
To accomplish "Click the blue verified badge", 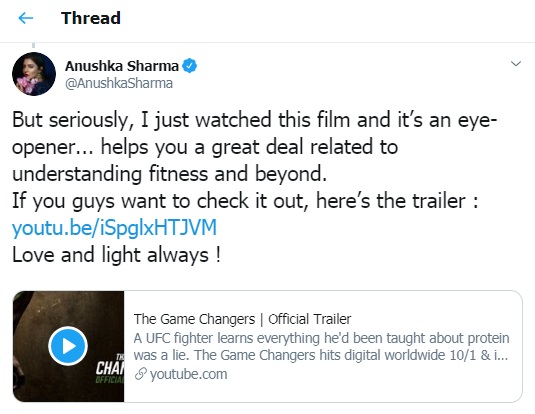I will [189, 66].
